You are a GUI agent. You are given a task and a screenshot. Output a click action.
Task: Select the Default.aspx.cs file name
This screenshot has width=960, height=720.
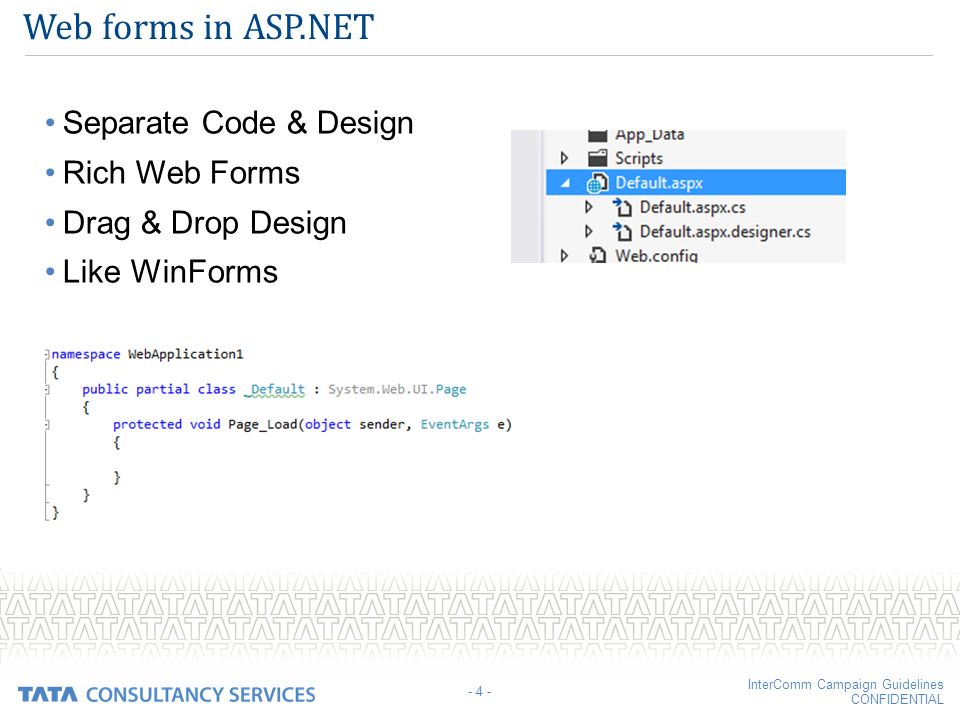[692, 208]
